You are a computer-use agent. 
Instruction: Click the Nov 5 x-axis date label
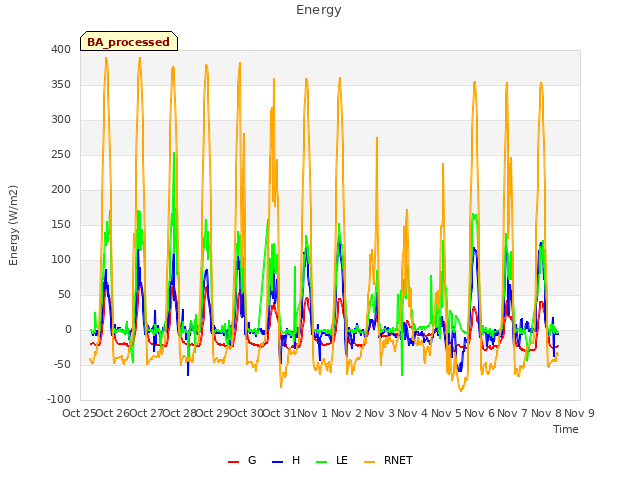446,413
